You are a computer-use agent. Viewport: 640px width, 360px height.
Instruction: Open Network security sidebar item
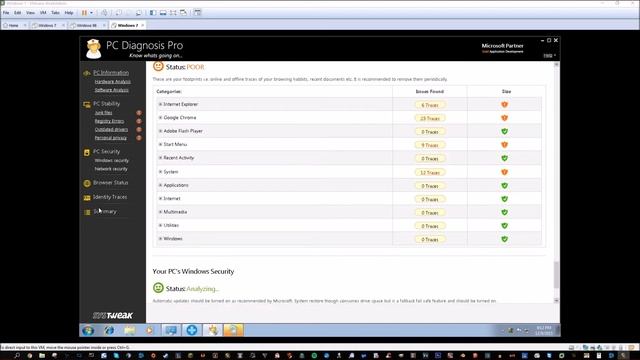click(x=111, y=169)
